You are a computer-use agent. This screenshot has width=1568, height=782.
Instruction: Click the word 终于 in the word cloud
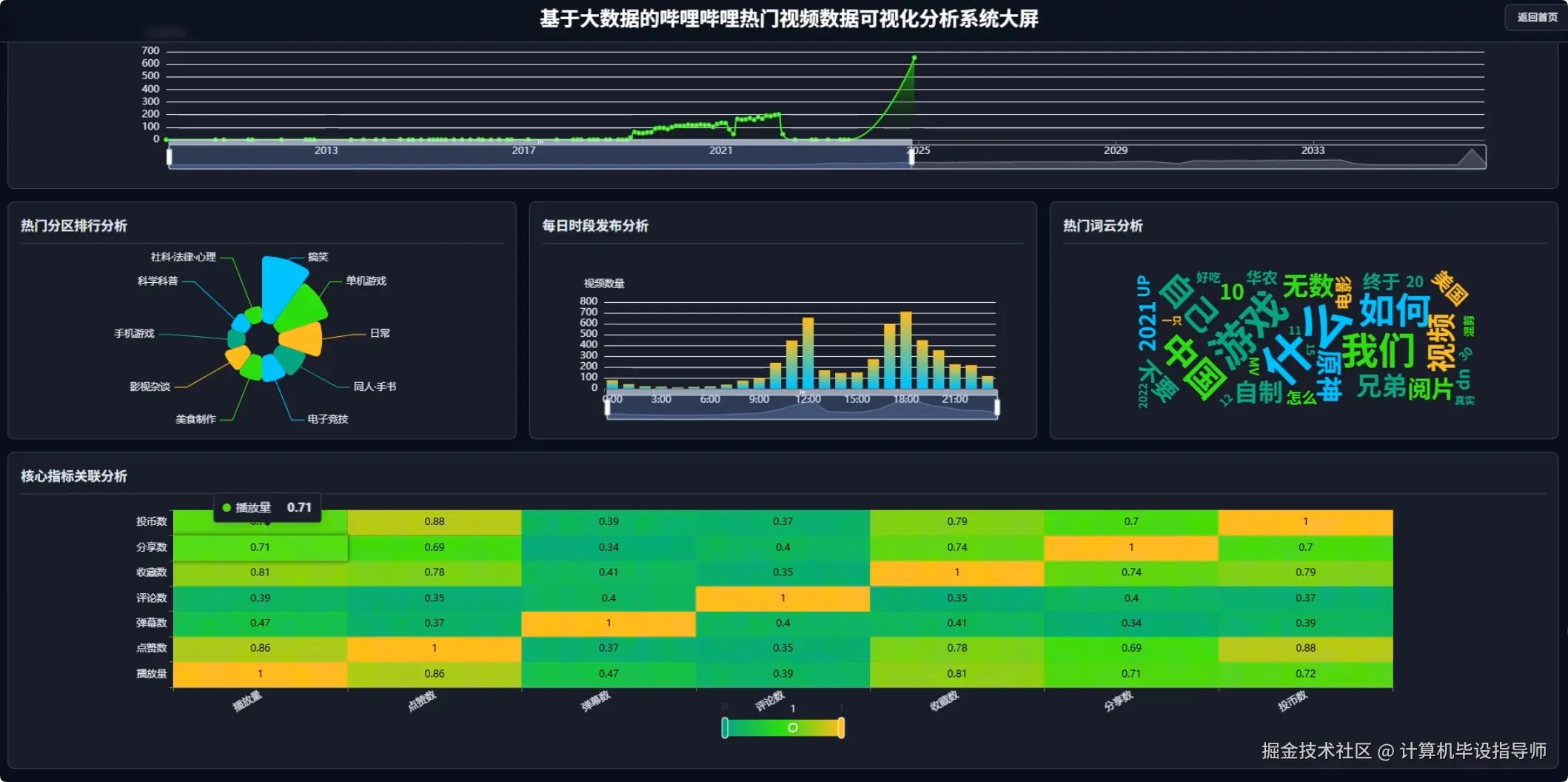coord(1381,281)
